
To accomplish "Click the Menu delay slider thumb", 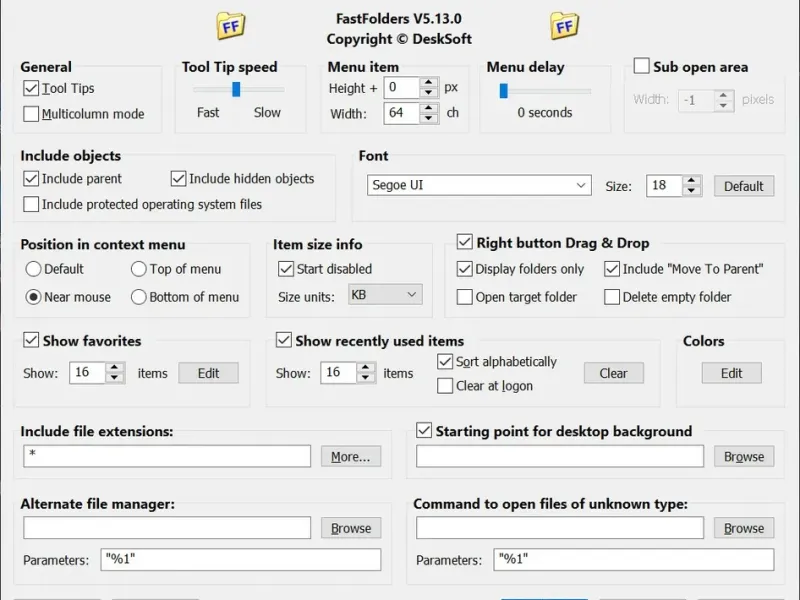I will click(x=503, y=90).
